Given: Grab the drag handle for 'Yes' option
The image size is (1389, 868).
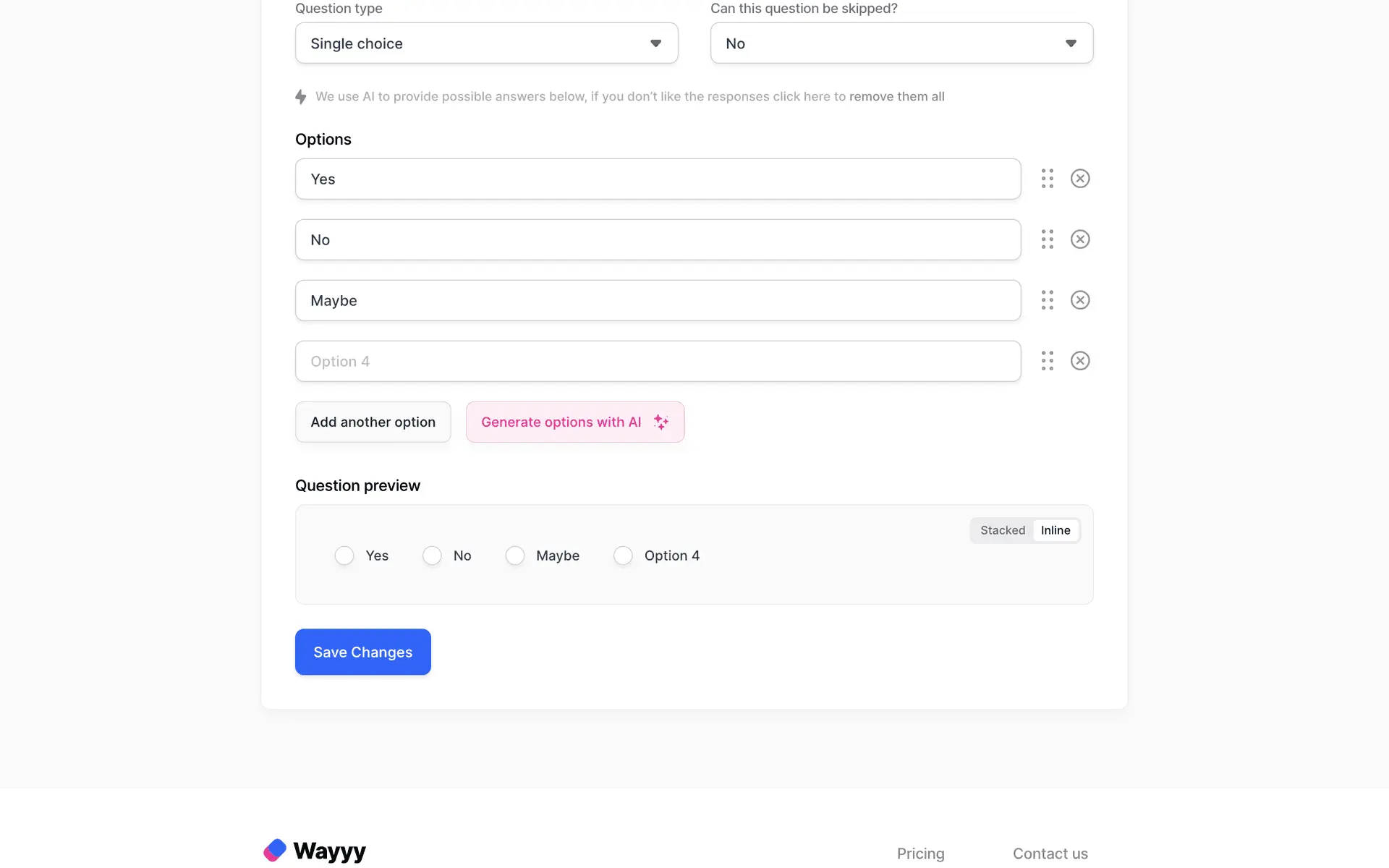Looking at the screenshot, I should coord(1048,179).
